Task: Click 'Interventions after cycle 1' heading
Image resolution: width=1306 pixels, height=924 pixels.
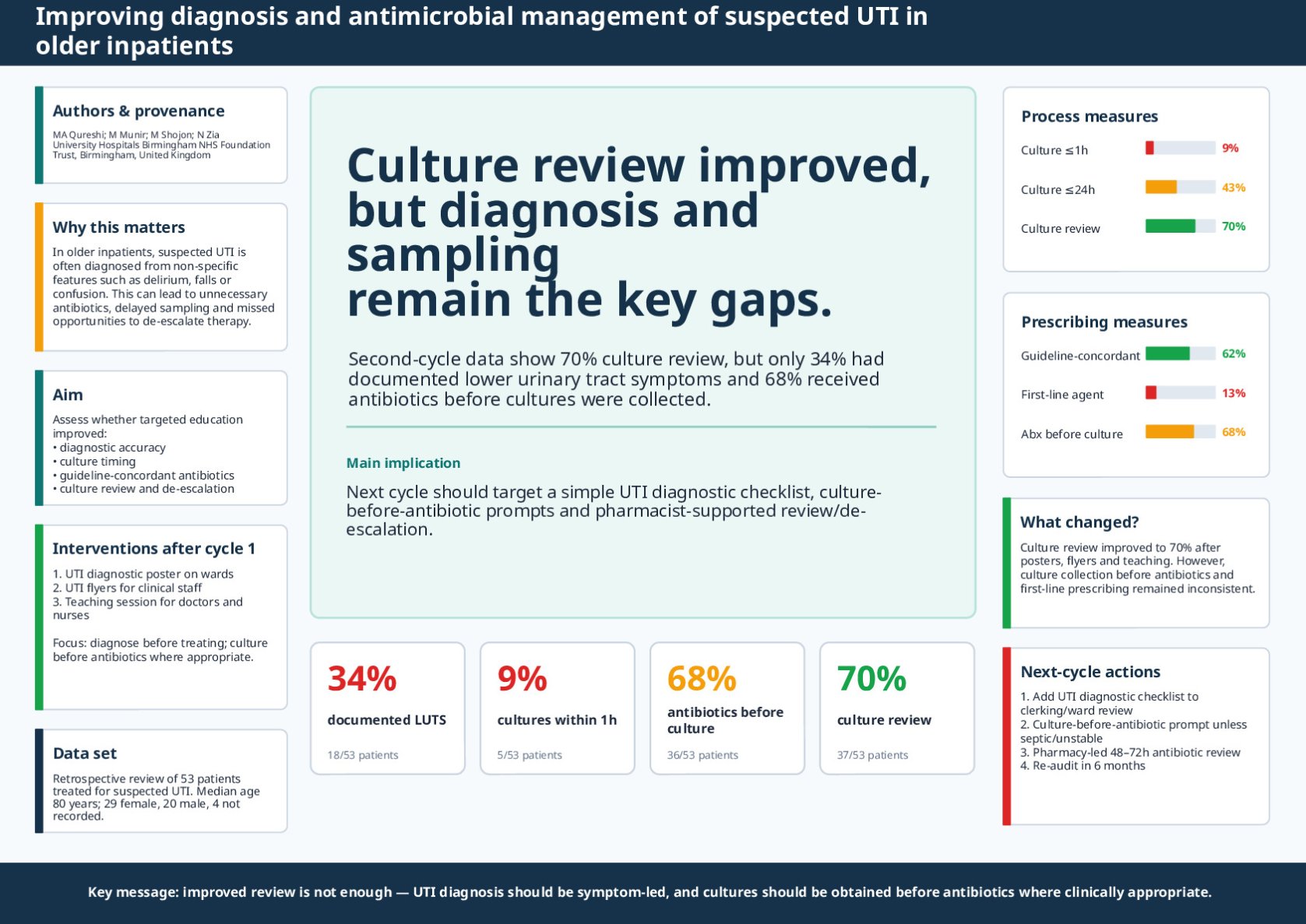Action: tap(153, 549)
